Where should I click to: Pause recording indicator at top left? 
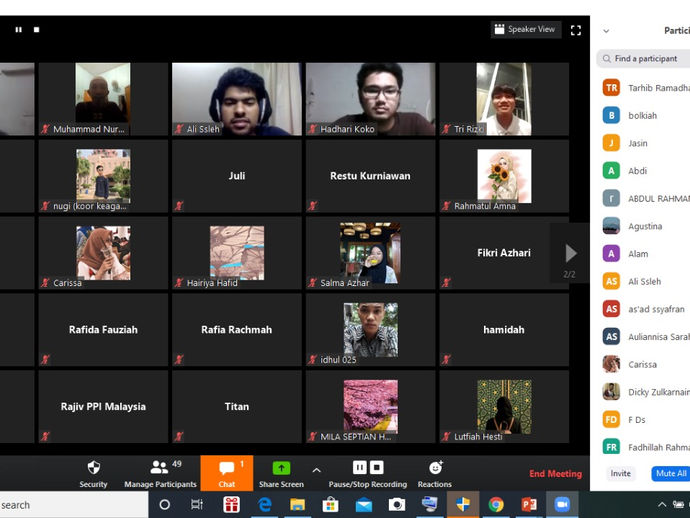click(18, 29)
